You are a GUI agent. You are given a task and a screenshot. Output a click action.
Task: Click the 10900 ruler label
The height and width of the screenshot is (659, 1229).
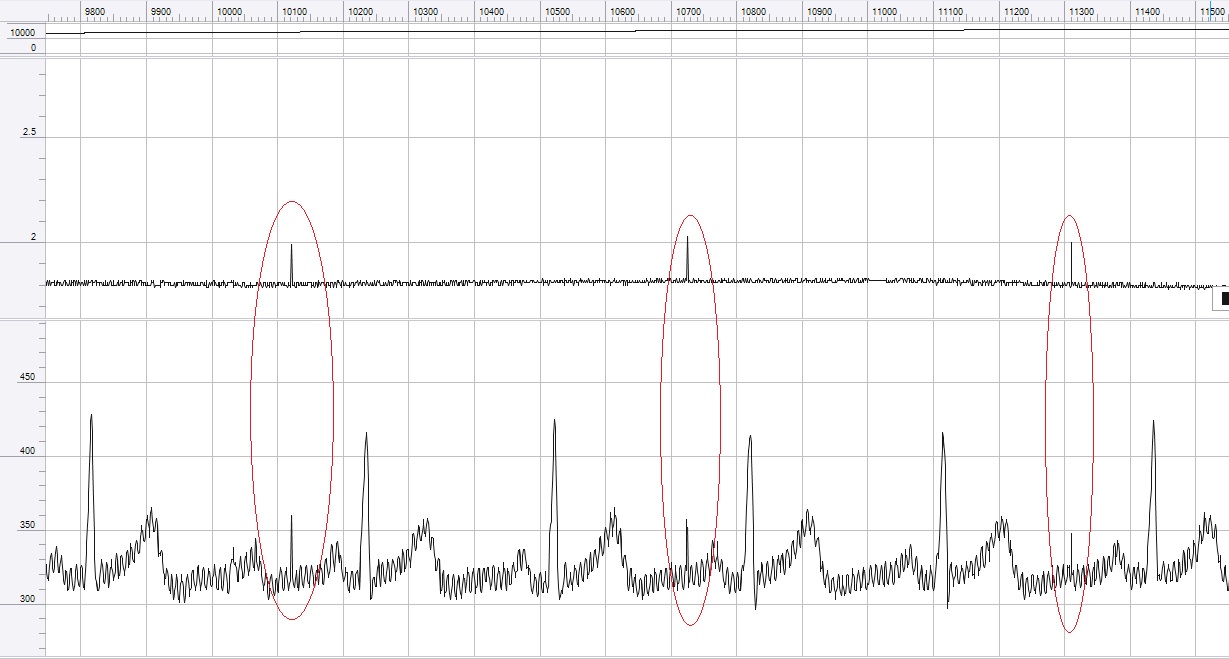pos(819,11)
